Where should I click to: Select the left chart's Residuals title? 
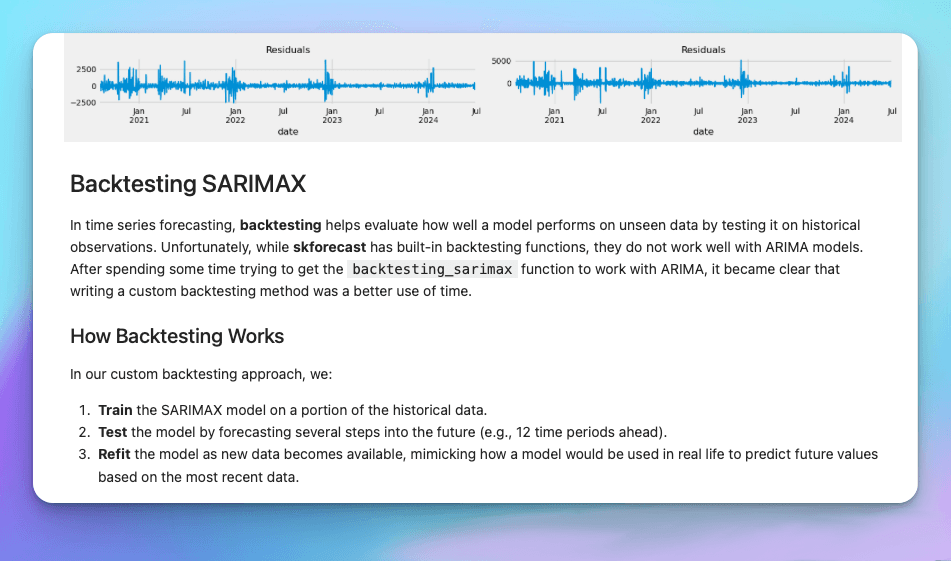(287, 49)
